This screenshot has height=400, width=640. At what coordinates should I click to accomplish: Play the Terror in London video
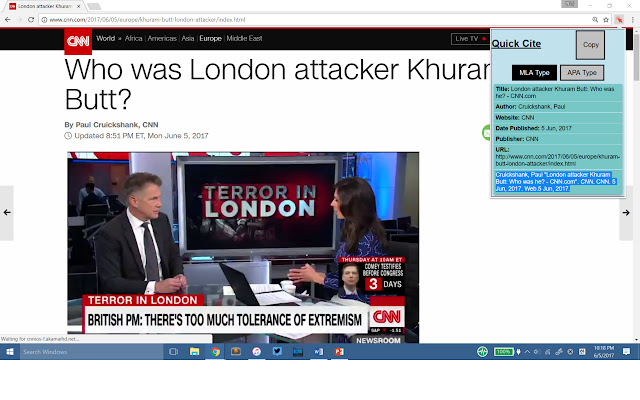(243, 247)
